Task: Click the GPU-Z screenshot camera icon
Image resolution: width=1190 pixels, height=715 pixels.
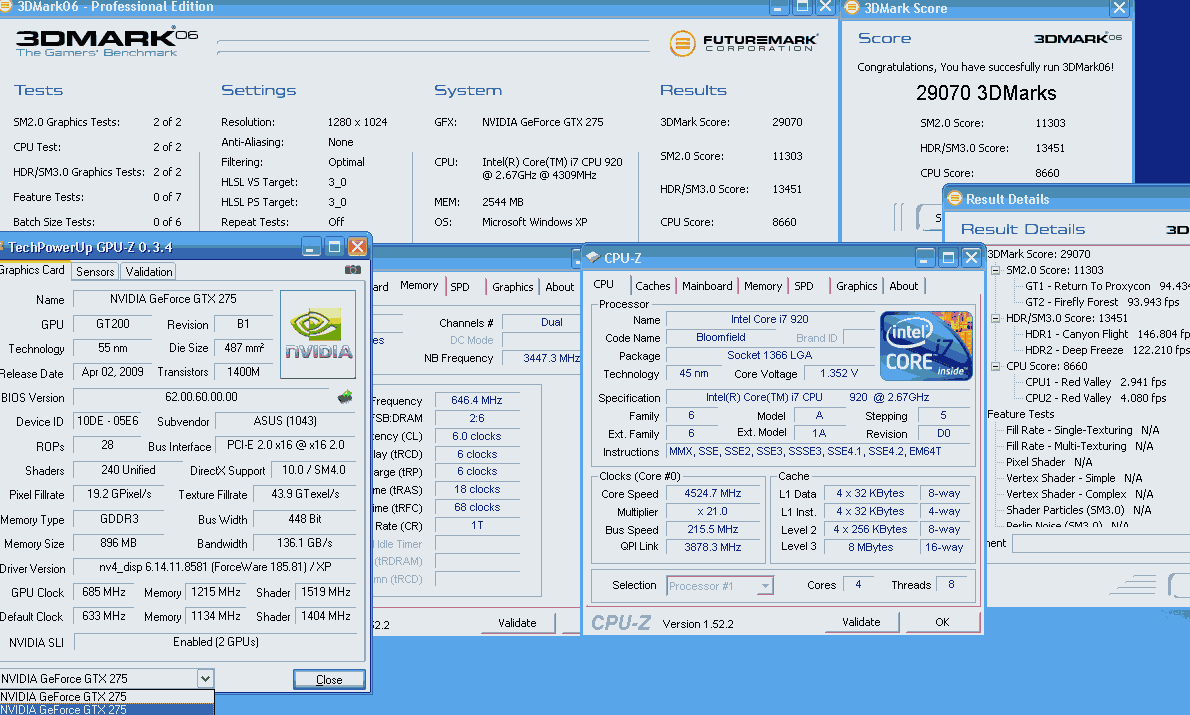Action: (x=353, y=269)
